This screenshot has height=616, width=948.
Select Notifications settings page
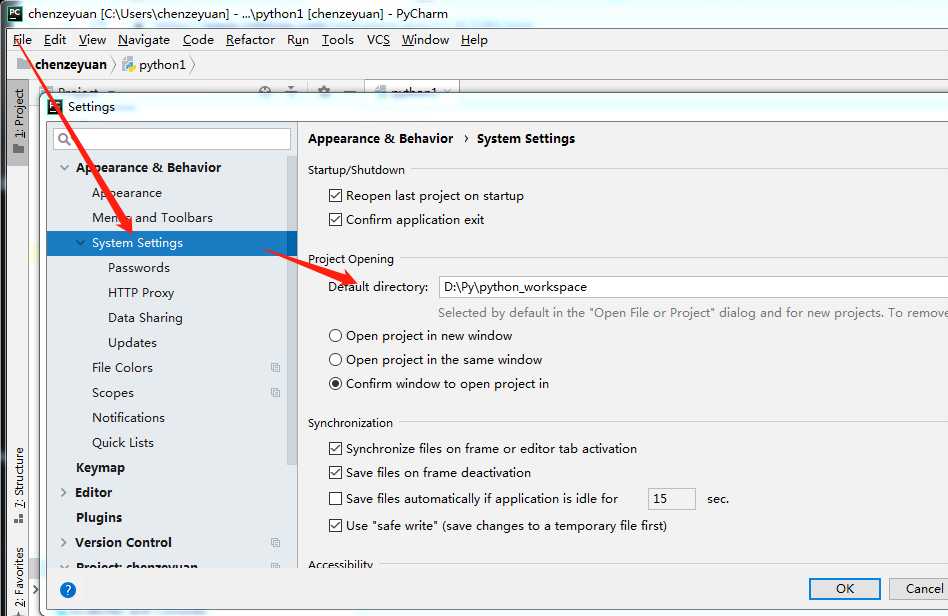click(x=128, y=418)
